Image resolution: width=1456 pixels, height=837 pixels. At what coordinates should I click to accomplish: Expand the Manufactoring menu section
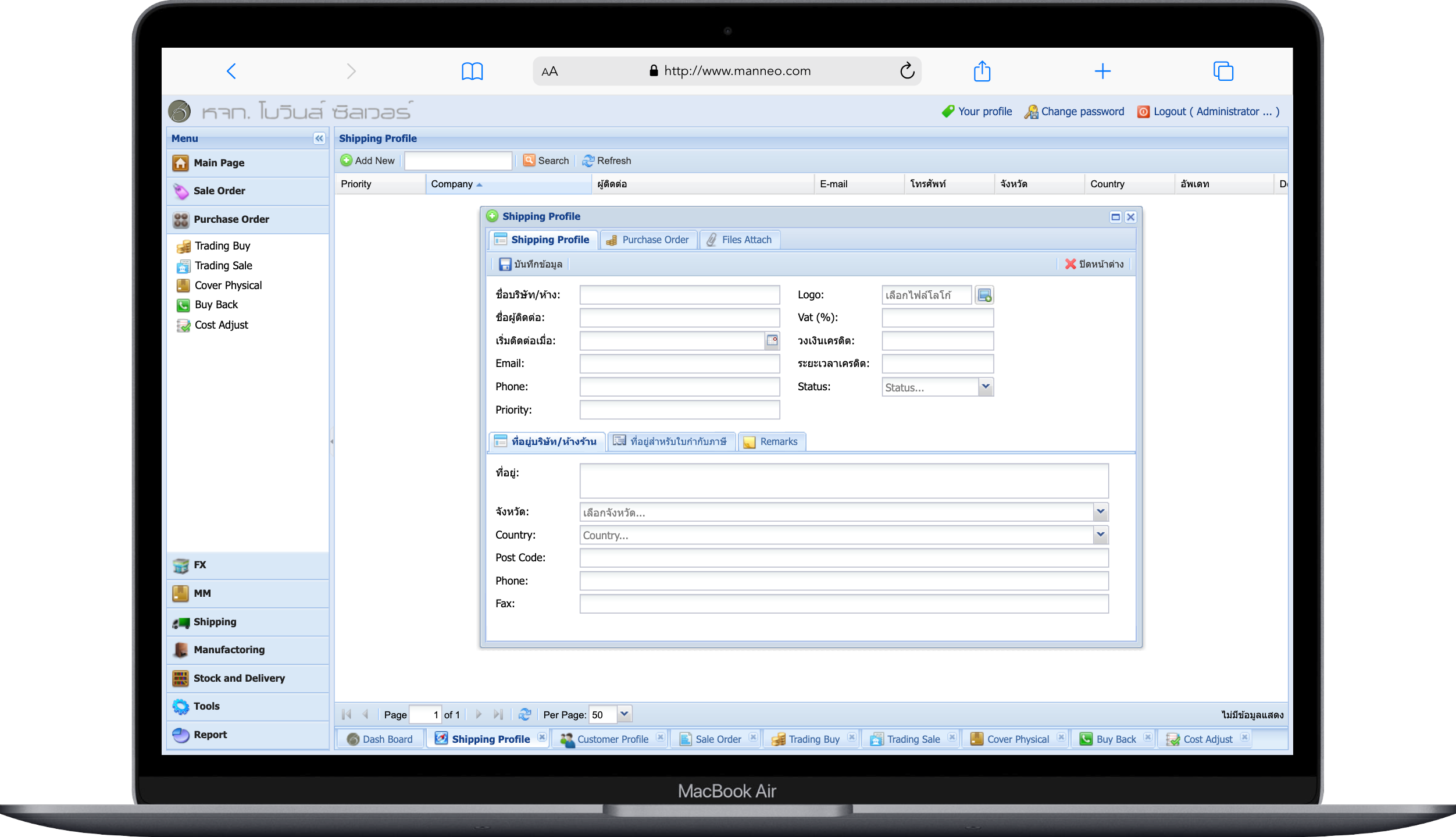248,650
